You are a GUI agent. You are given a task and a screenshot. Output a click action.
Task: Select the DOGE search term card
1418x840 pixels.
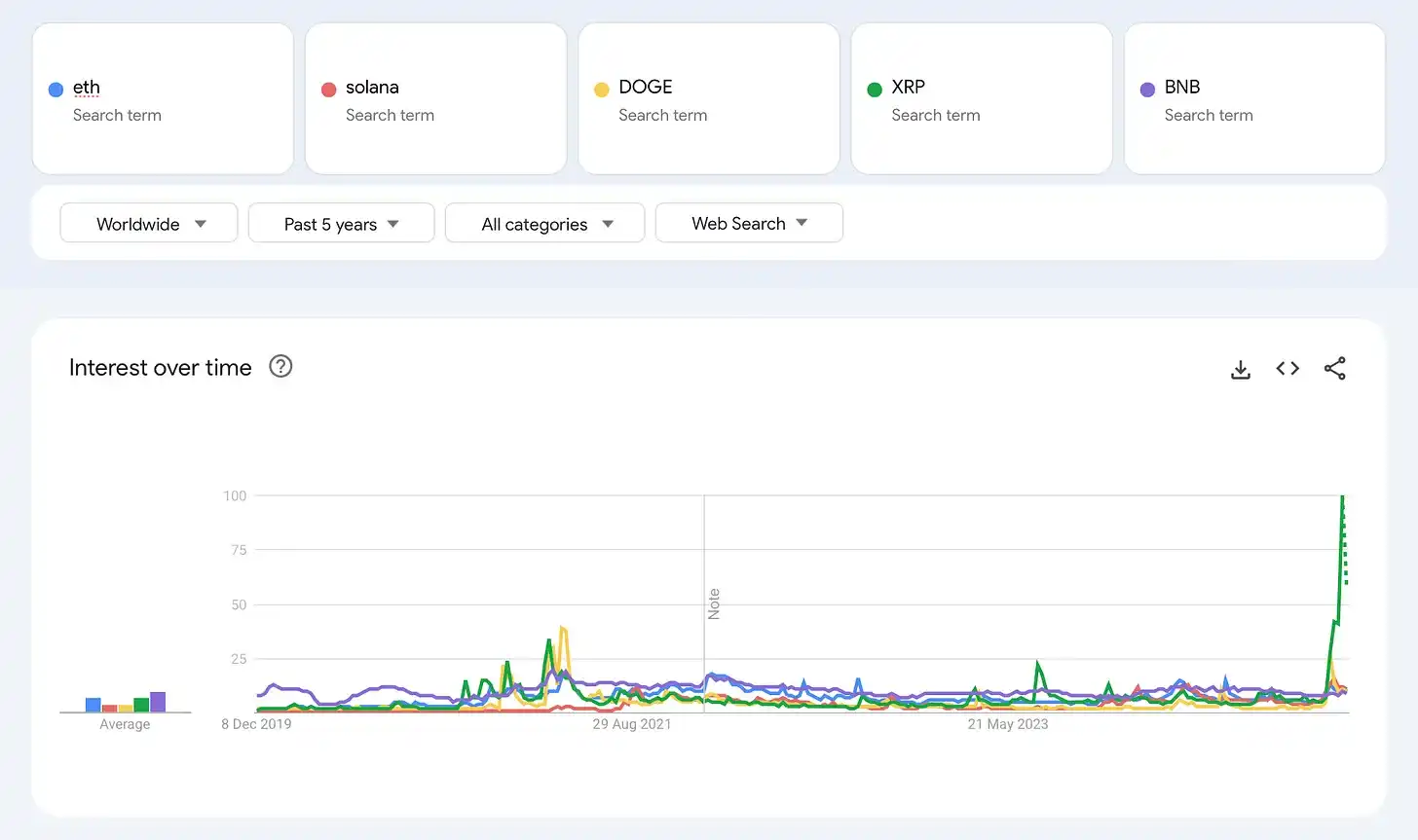[708, 99]
